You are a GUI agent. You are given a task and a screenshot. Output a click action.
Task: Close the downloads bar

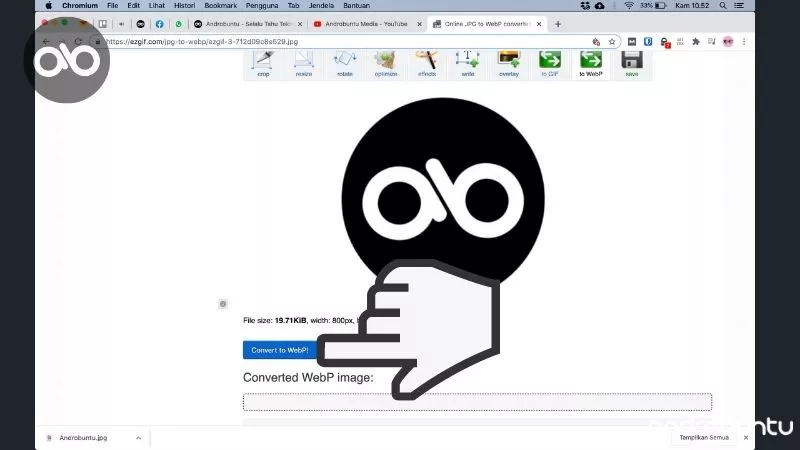tap(746, 438)
